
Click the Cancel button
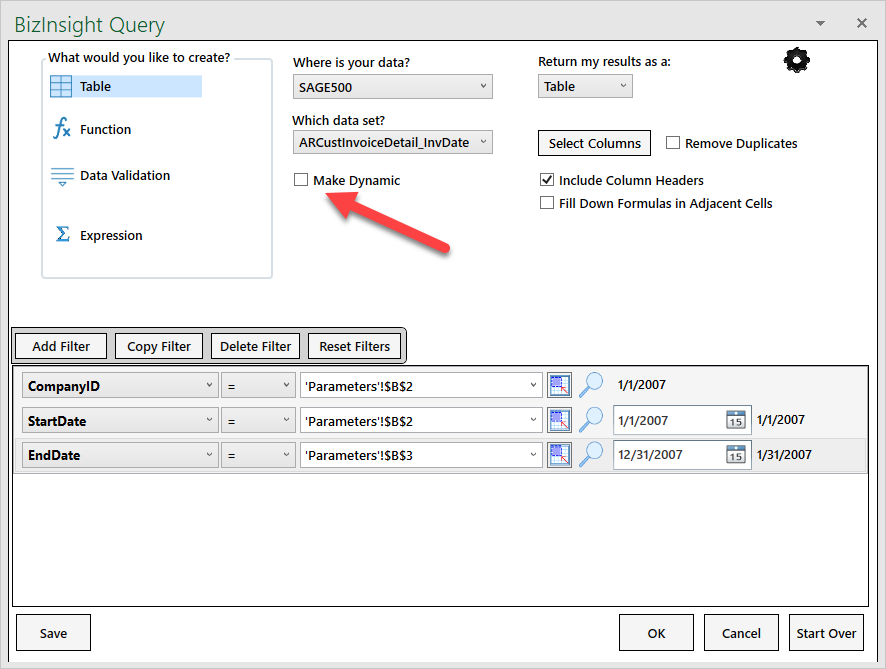(741, 633)
